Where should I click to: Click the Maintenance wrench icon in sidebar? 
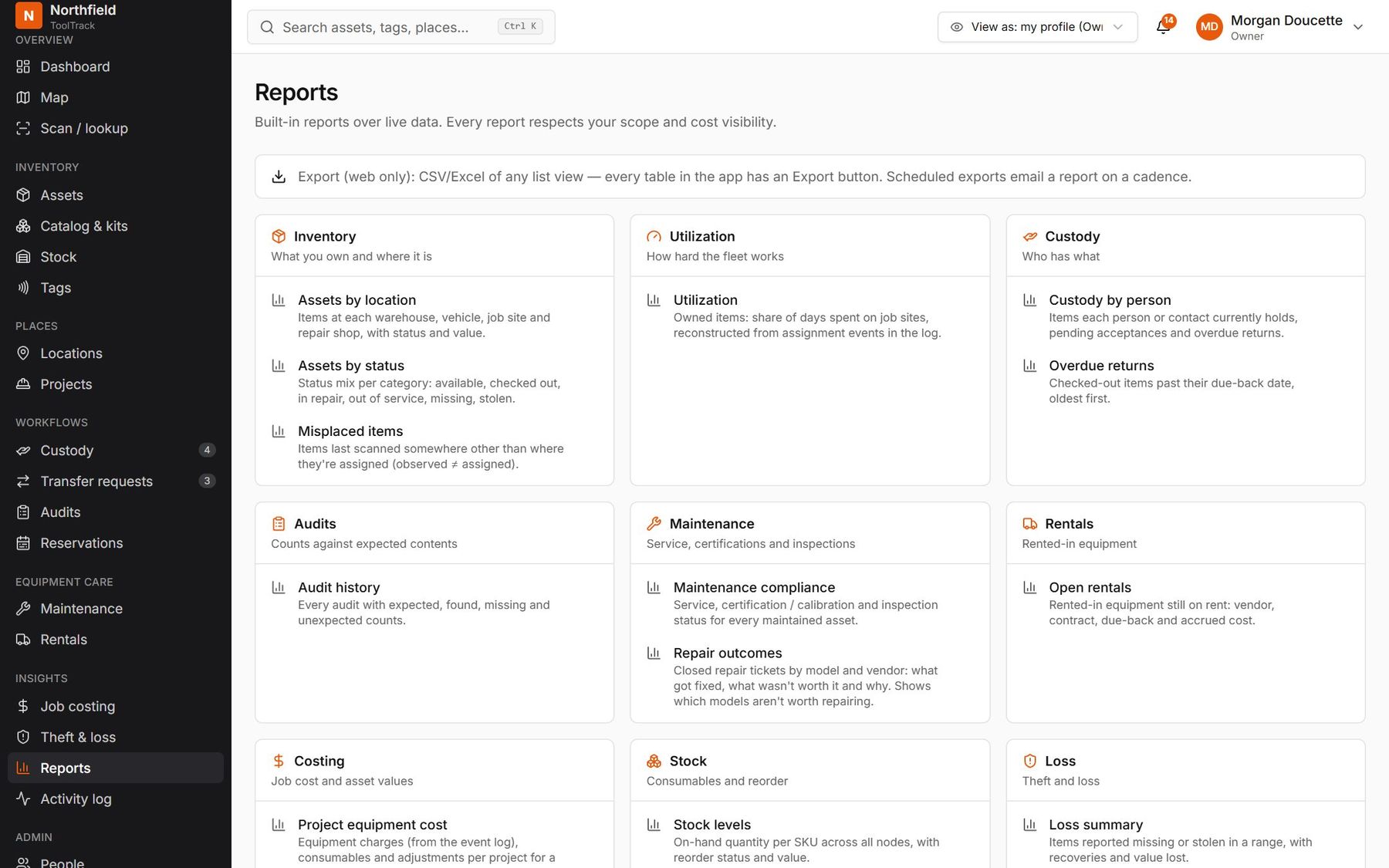pos(23,609)
